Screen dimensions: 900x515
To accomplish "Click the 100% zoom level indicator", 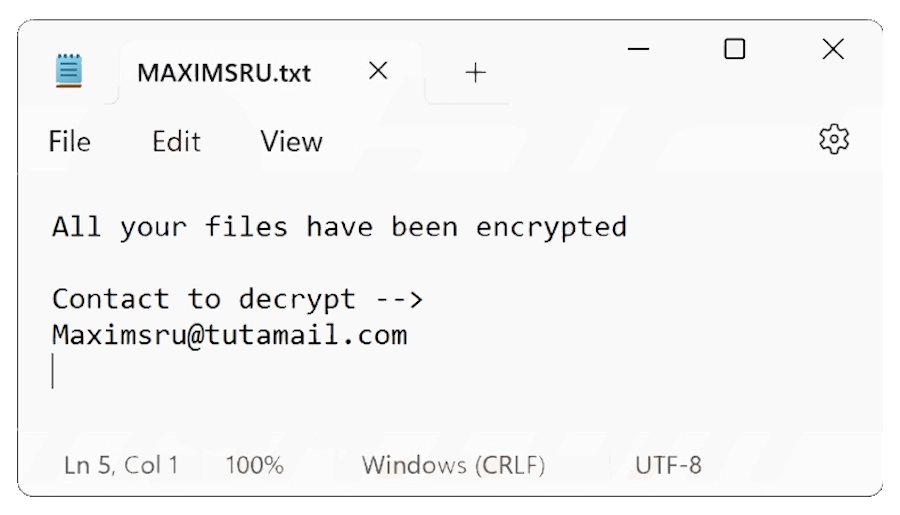I will click(254, 465).
